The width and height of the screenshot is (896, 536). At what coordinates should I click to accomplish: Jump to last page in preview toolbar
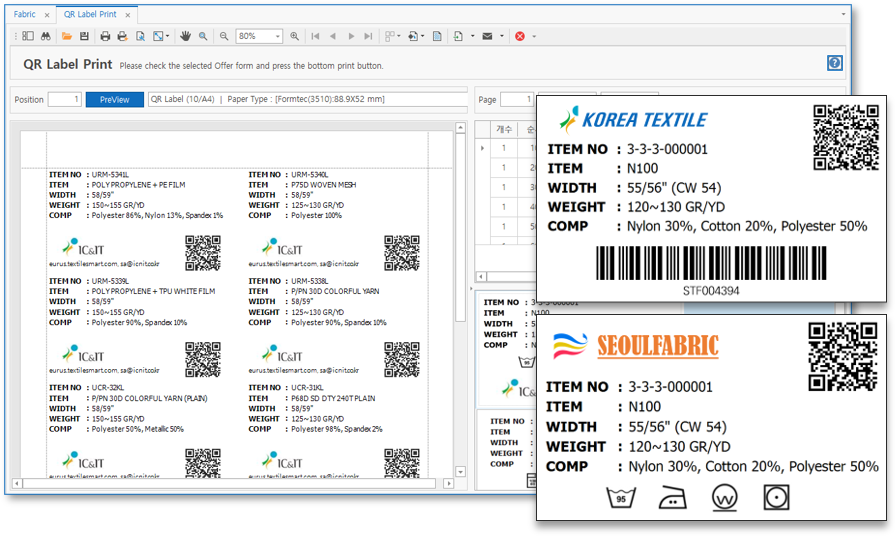click(368, 36)
